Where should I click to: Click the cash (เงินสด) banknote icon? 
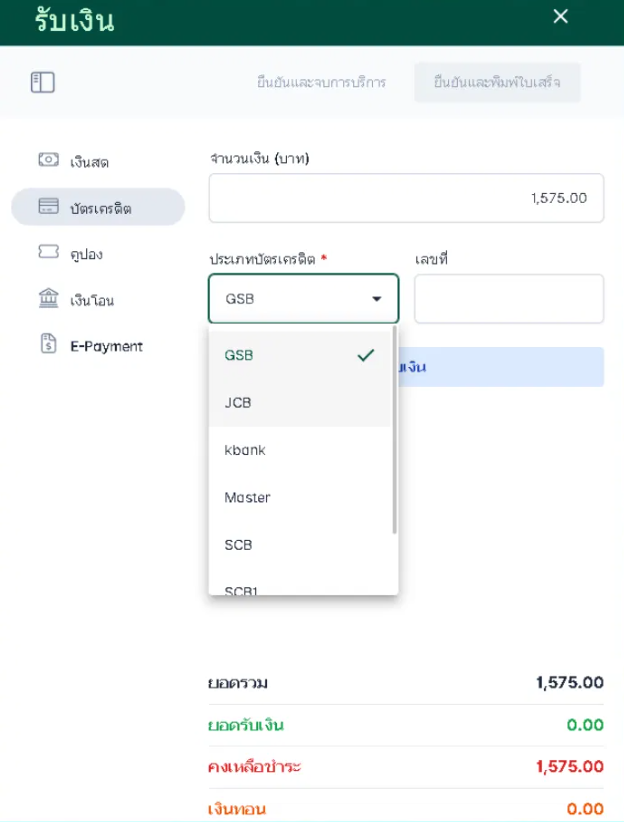pyautogui.click(x=48, y=160)
